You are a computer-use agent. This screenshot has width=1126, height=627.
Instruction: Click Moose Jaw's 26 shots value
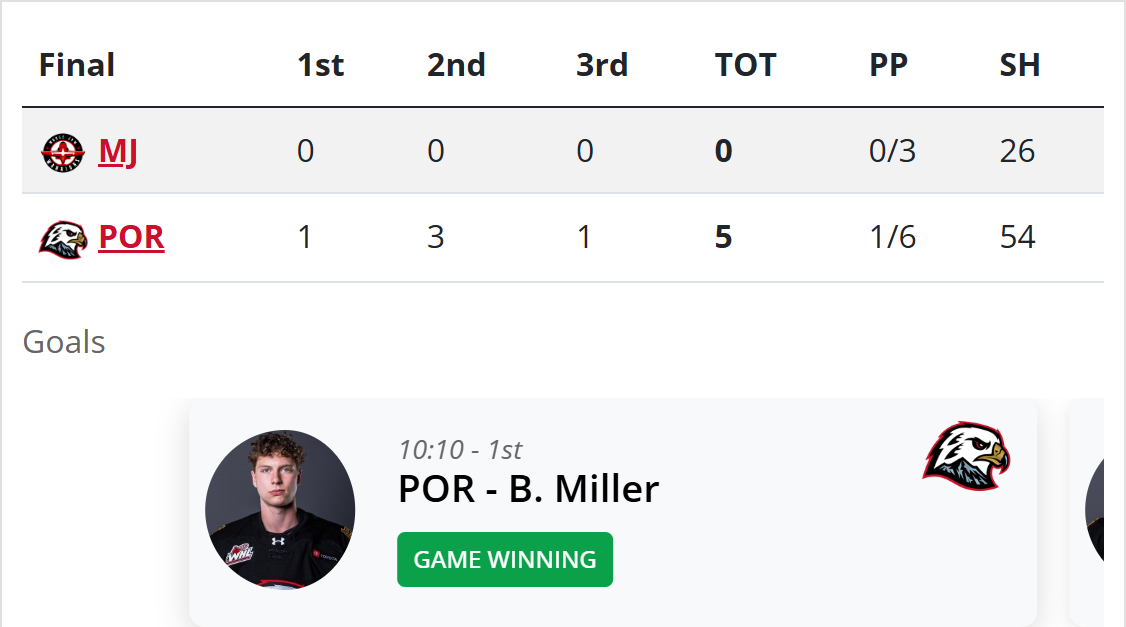(1017, 152)
